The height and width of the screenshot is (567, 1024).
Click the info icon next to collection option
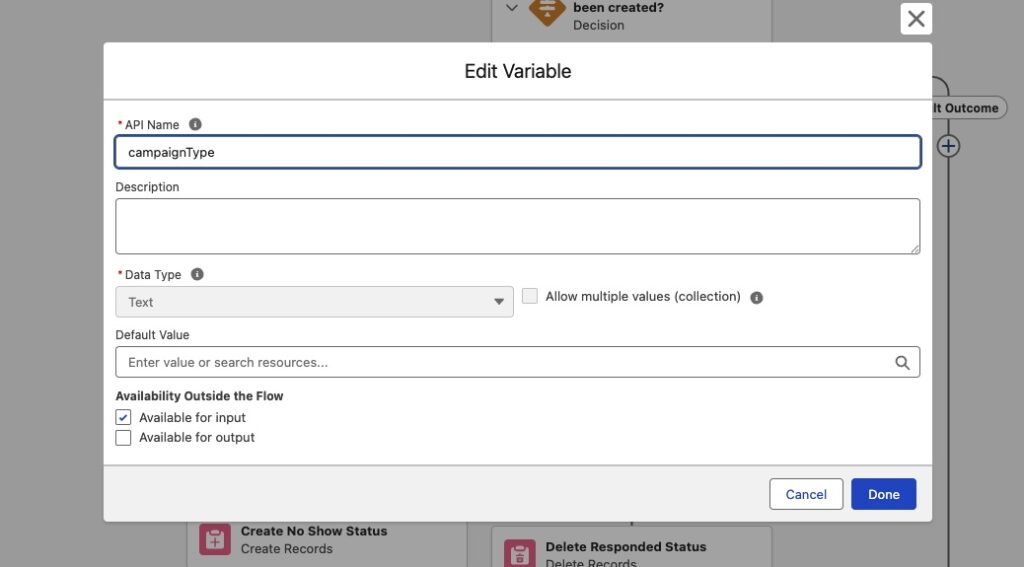(x=756, y=297)
